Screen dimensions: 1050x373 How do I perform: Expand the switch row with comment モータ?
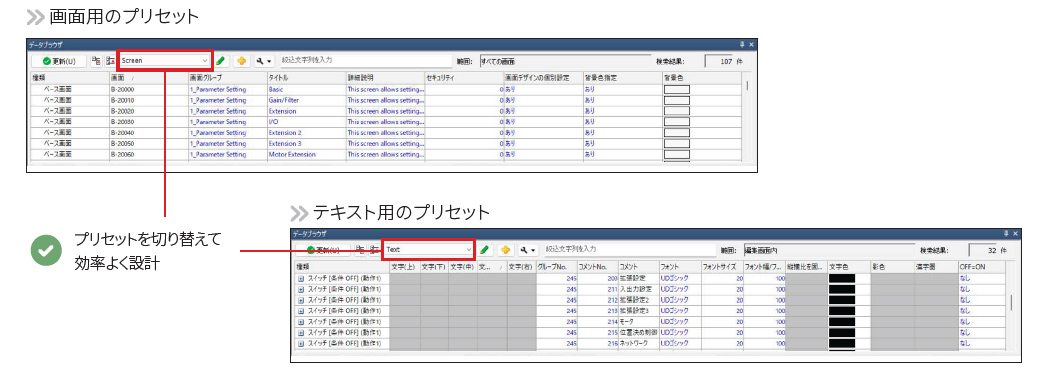pyautogui.click(x=301, y=322)
